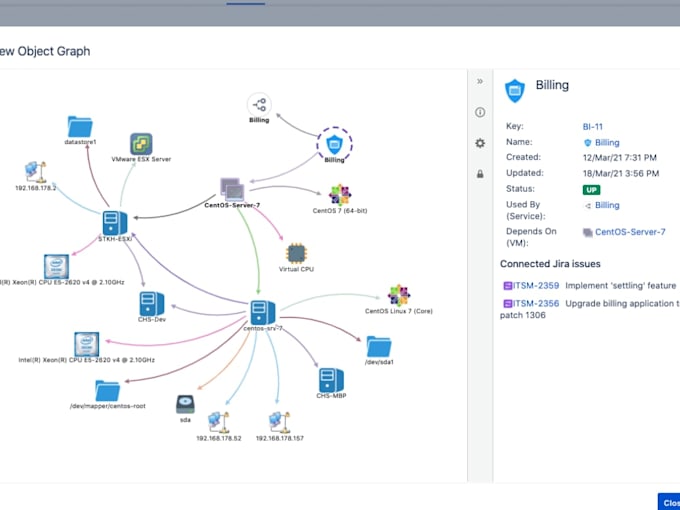The width and height of the screenshot is (680, 510).
Task: Click the updated date 18/Mar/21 3:56 PM
Action: (x=621, y=173)
